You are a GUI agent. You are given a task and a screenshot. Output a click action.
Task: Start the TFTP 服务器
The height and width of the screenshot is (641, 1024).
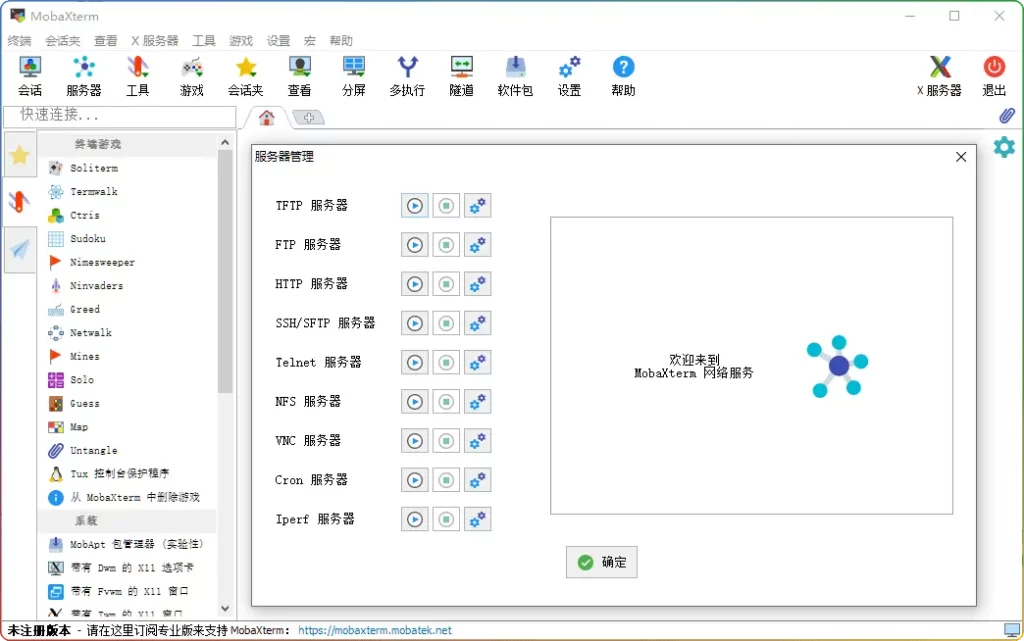[x=415, y=206]
